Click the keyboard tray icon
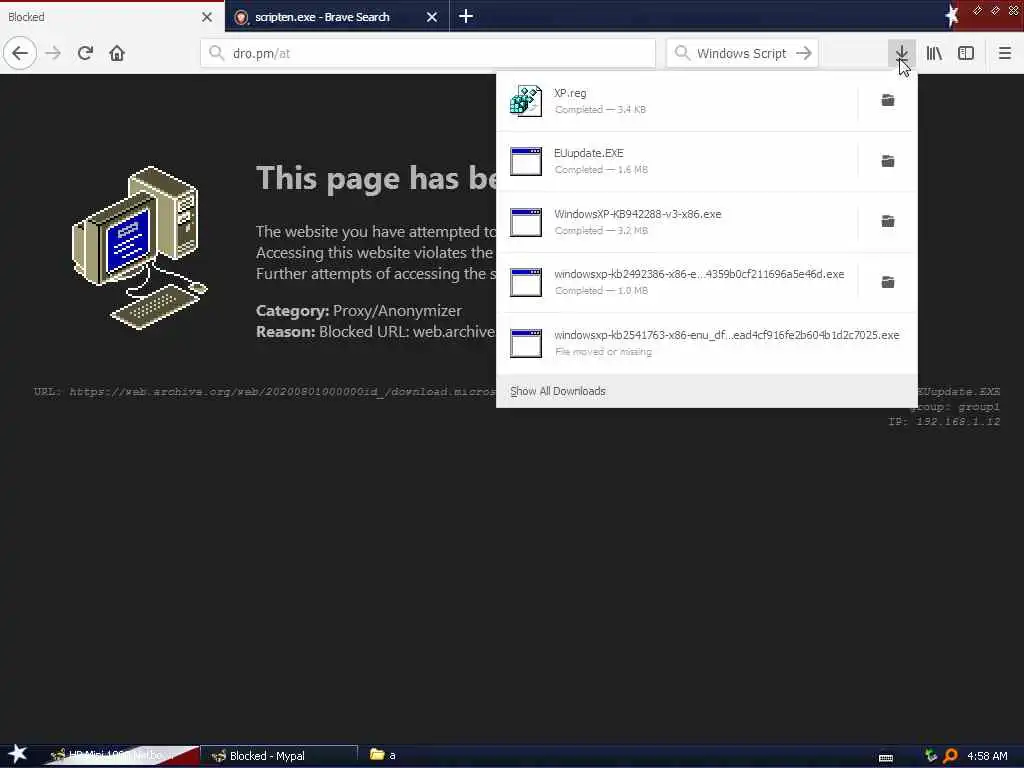This screenshot has height=768, width=1024. coord(886,757)
